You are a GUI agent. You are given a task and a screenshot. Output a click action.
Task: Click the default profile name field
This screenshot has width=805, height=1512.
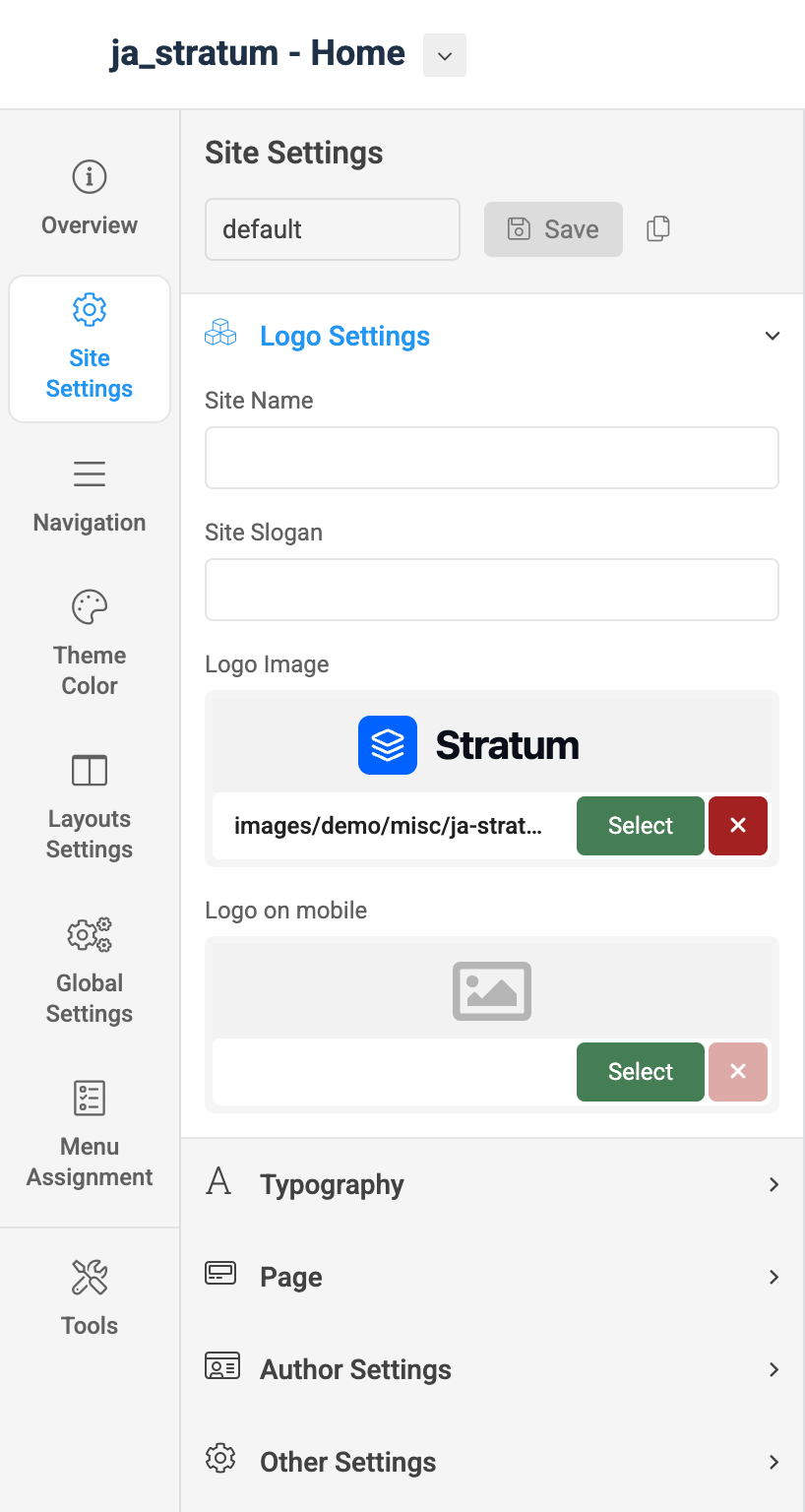(333, 229)
